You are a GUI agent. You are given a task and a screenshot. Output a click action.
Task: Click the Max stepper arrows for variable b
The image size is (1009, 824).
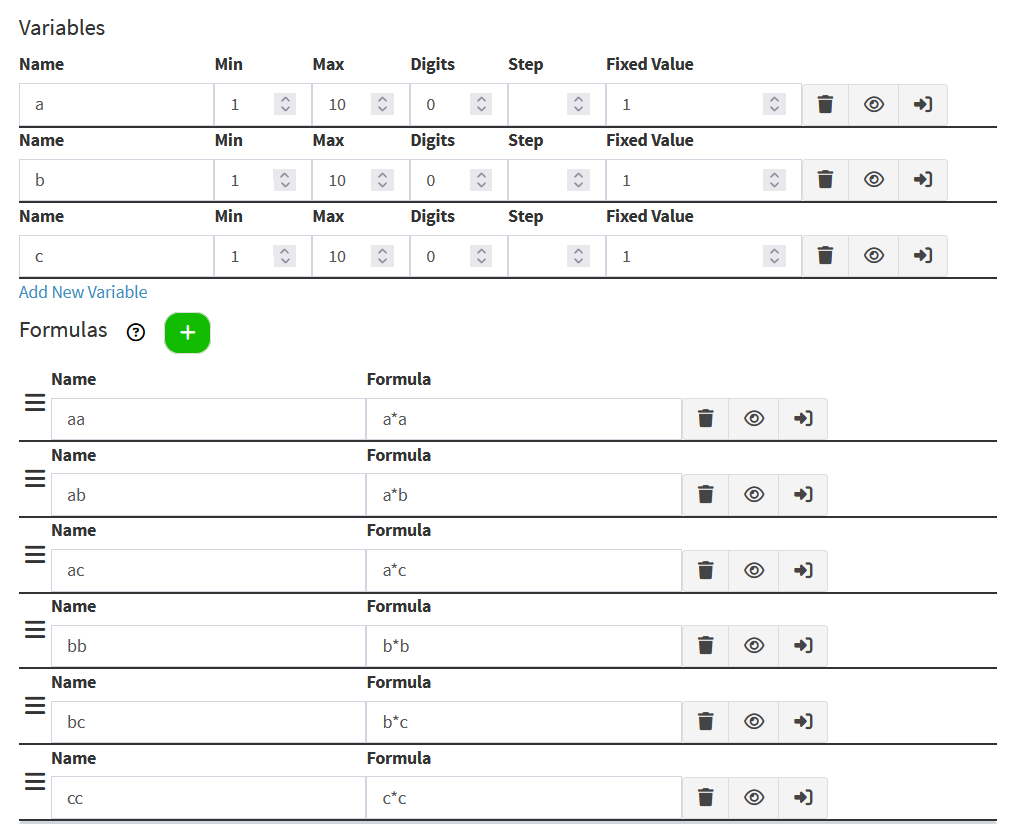pos(382,180)
